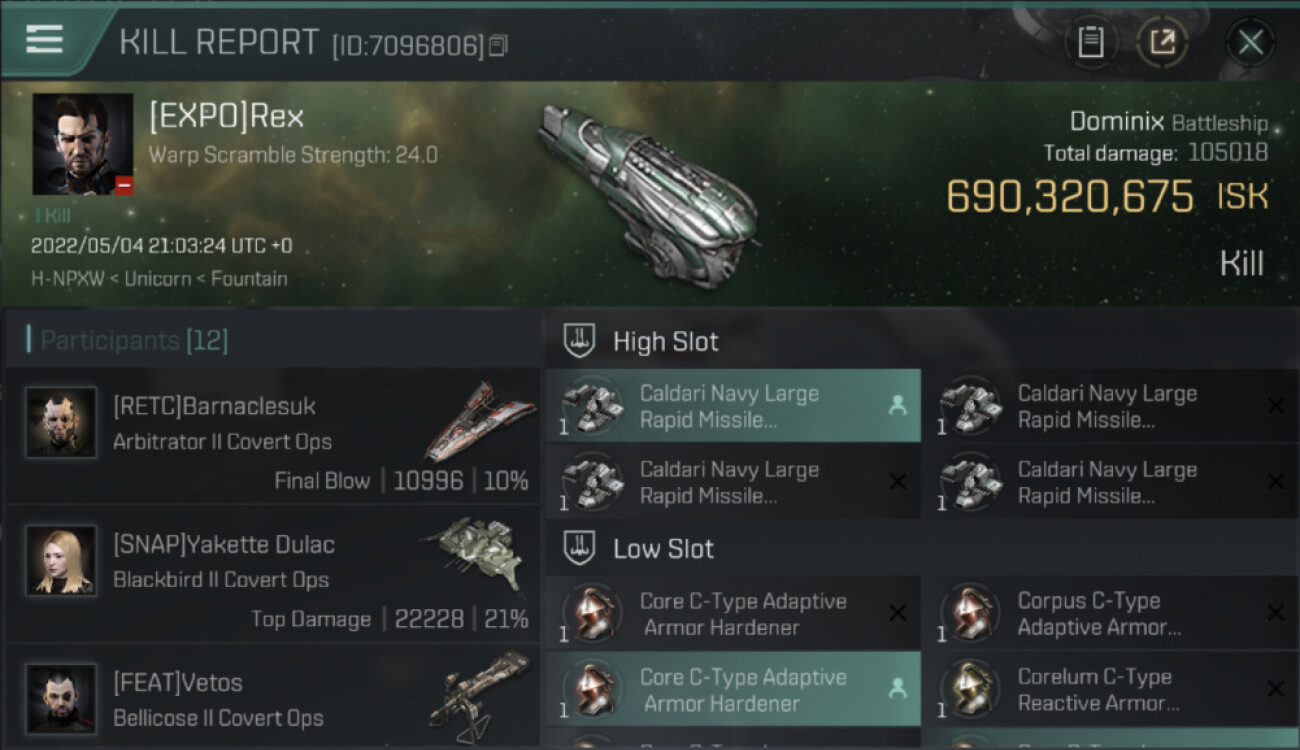Viewport: 1300px width, 750px height.
Task: Select the highlighted Caldari Navy Large Rapid Missile module
Action: click(732, 407)
